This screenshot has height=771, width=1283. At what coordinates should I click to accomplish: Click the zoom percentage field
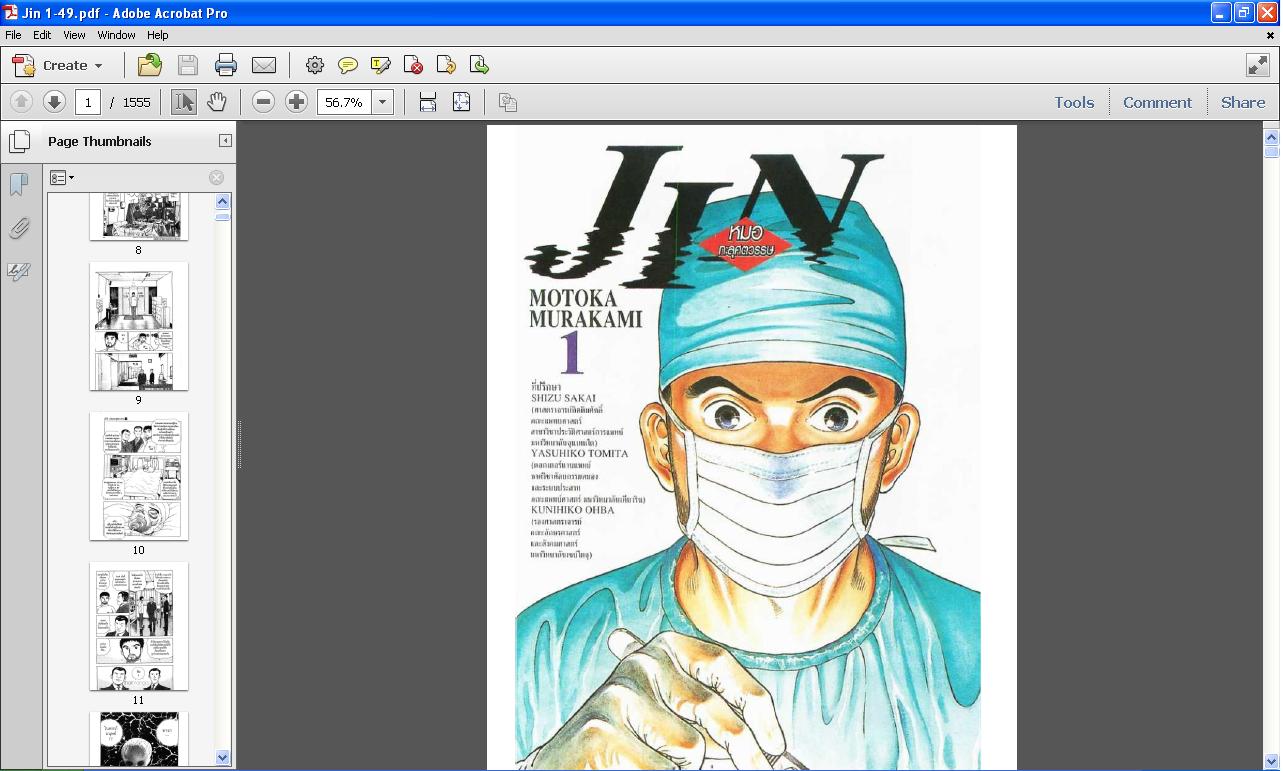344,102
